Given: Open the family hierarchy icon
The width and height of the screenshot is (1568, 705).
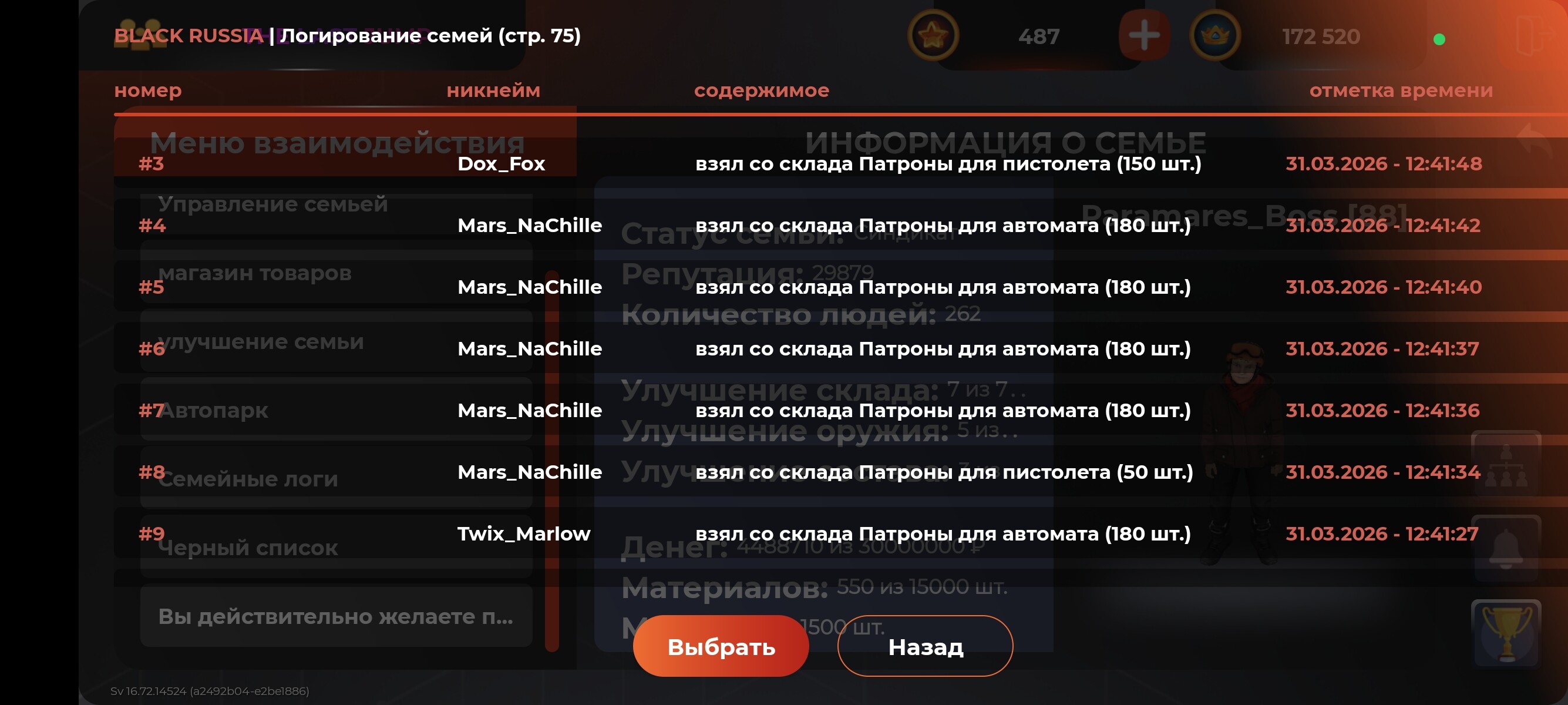Looking at the screenshot, I should coord(1505,465).
